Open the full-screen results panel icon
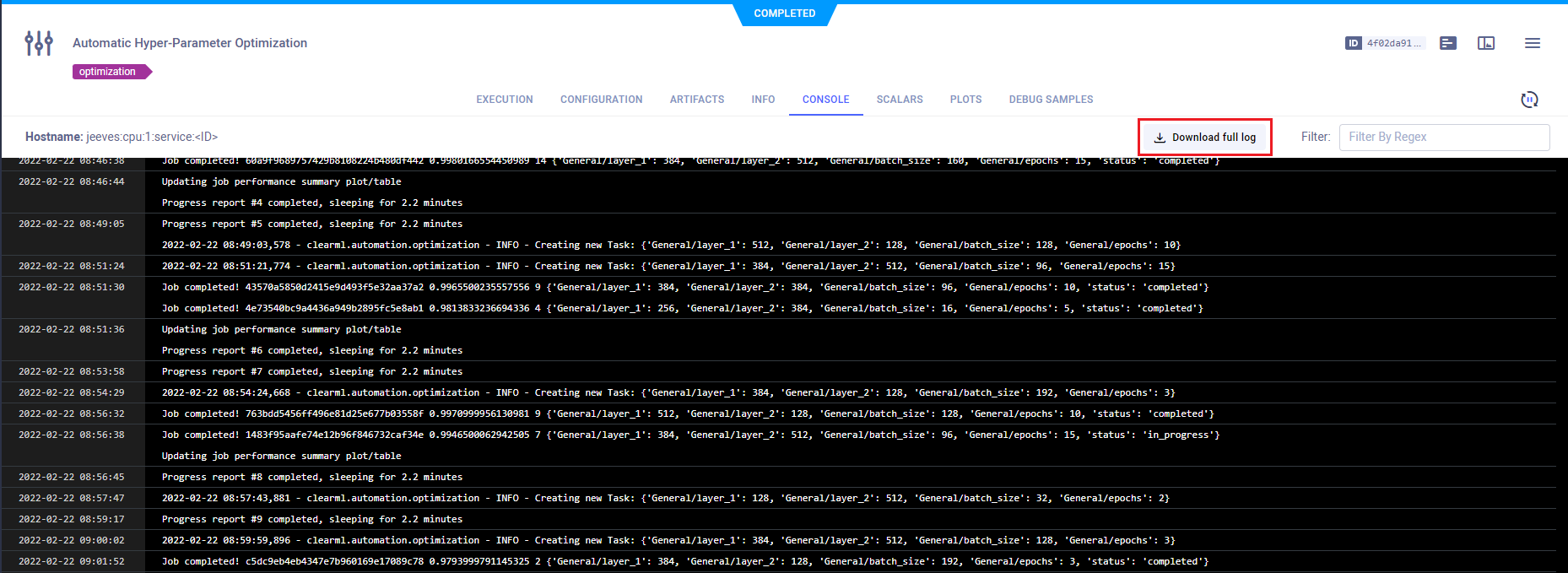Screen dimensions: 1568x573 click(x=1486, y=43)
